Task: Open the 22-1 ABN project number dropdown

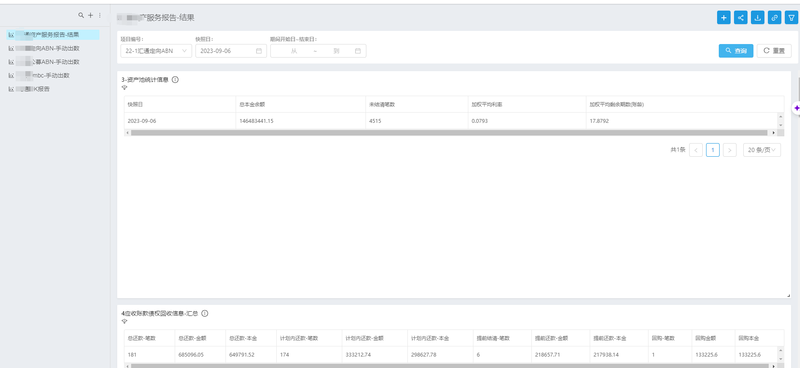Action: [156, 51]
